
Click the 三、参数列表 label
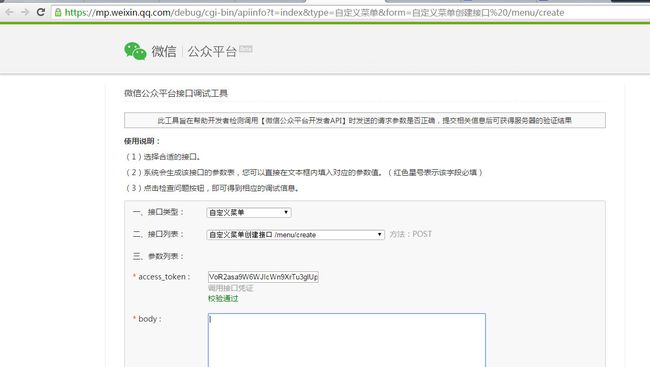(x=158, y=256)
